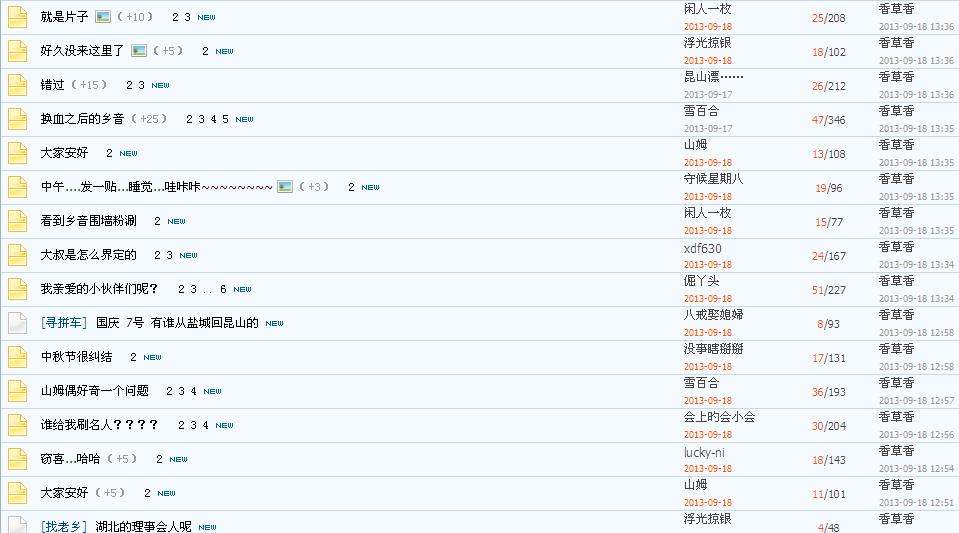The image size is (959, 533).
Task: Open author profile xdf630
Action: [x=703, y=248]
